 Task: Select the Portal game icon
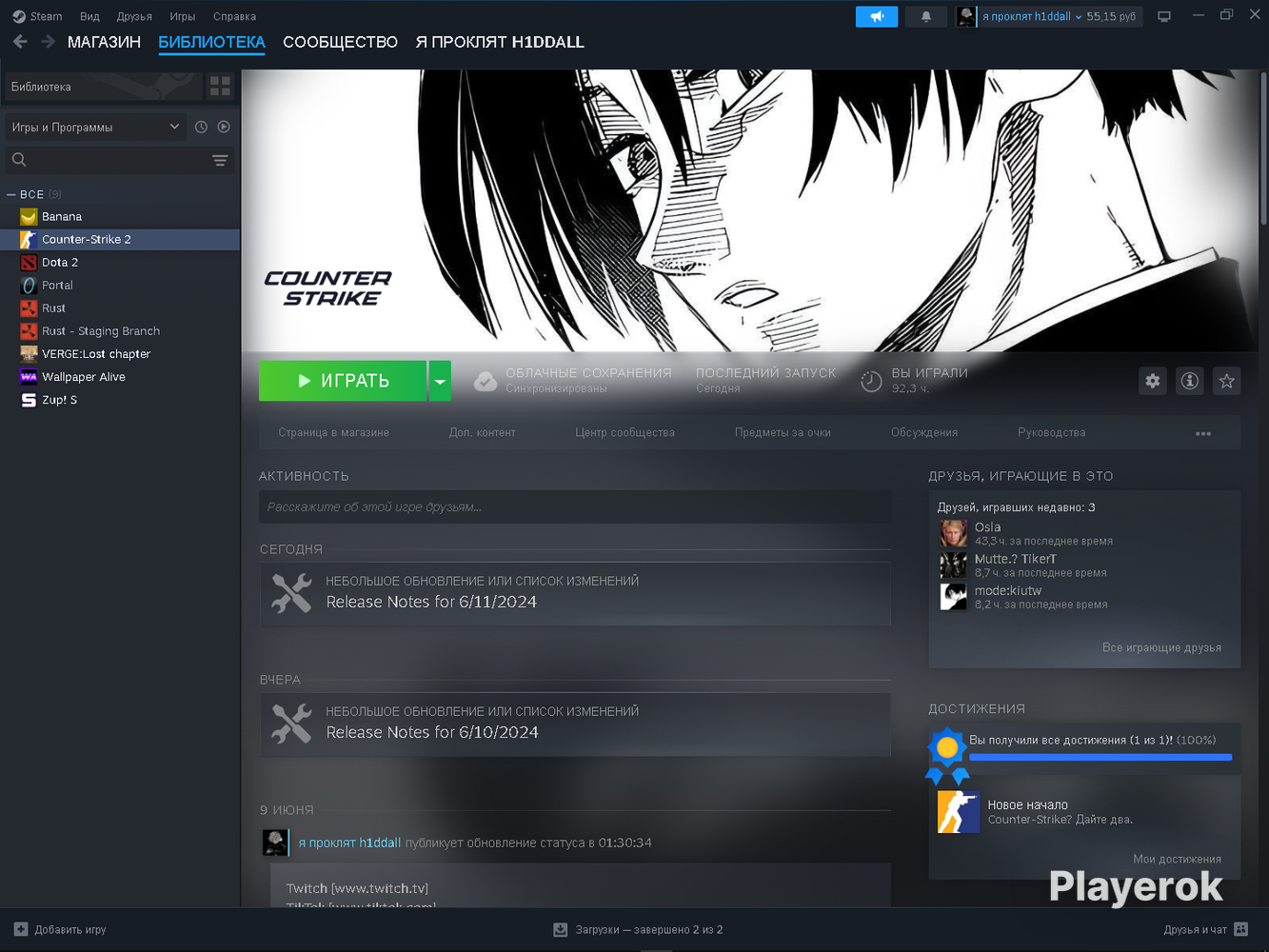[x=29, y=286]
